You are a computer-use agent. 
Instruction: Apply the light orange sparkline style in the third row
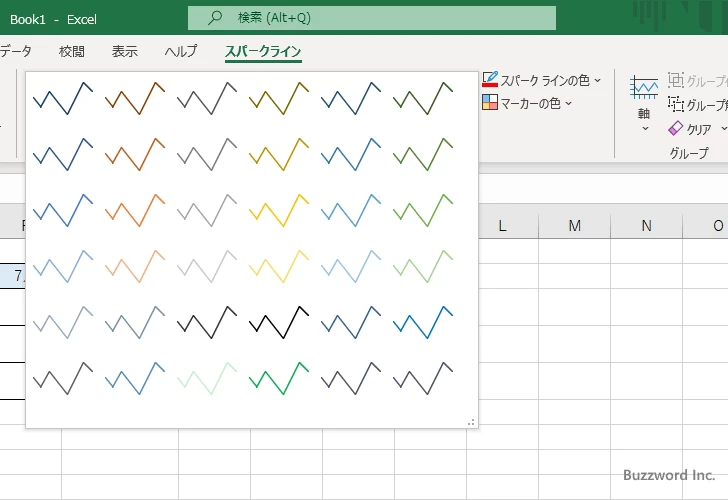coord(135,210)
